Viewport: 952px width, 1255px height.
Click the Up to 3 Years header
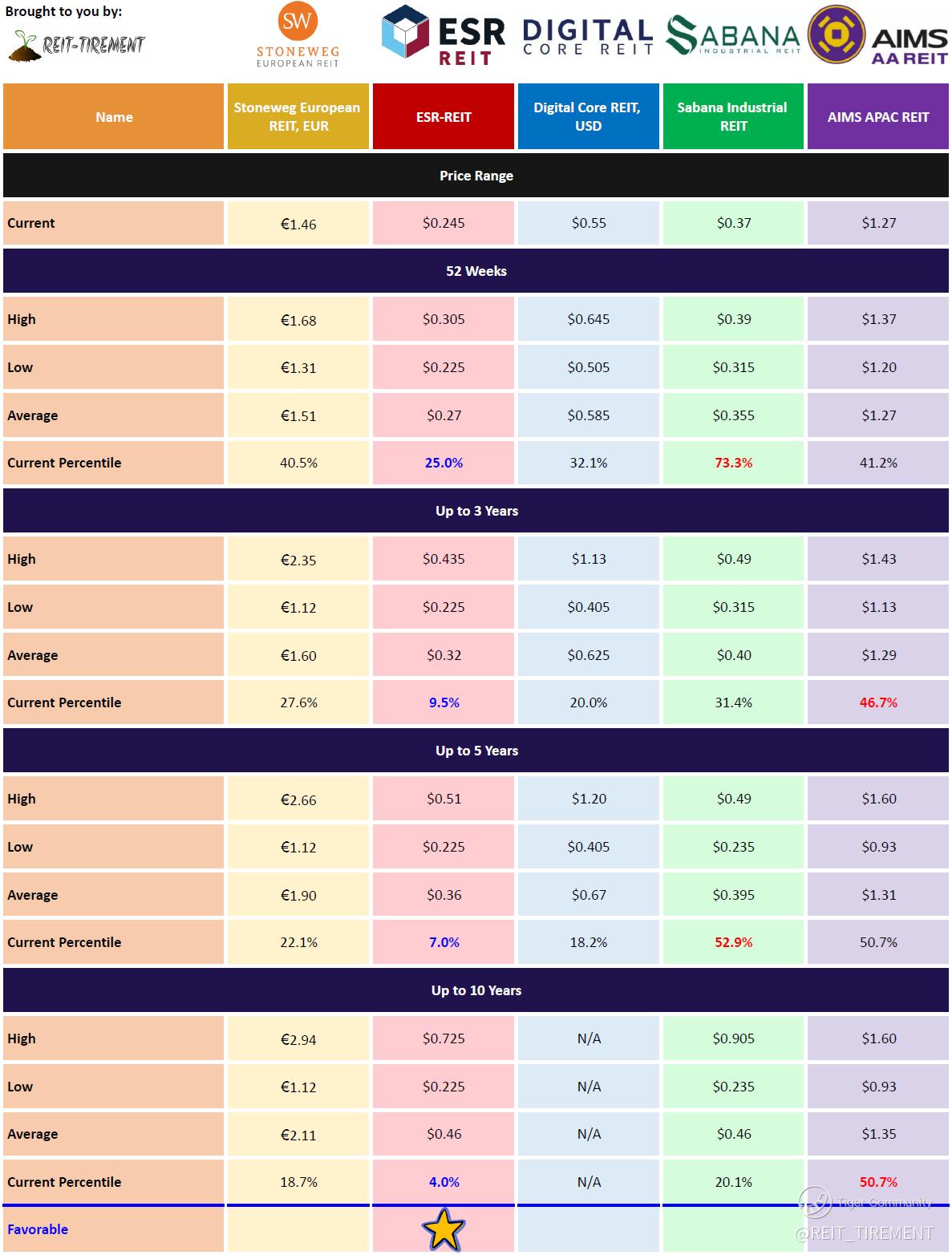pos(476,511)
